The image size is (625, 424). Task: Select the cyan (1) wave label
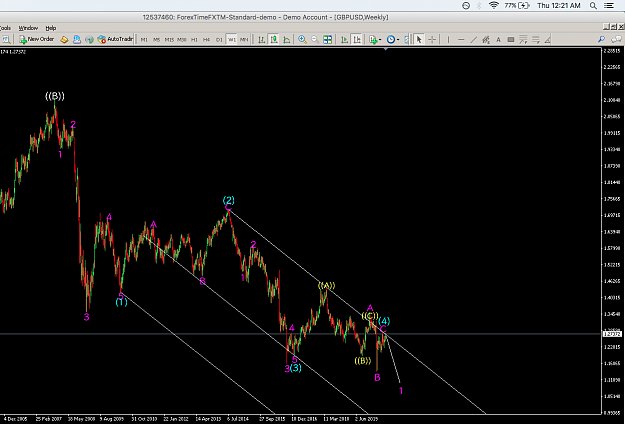click(x=122, y=302)
